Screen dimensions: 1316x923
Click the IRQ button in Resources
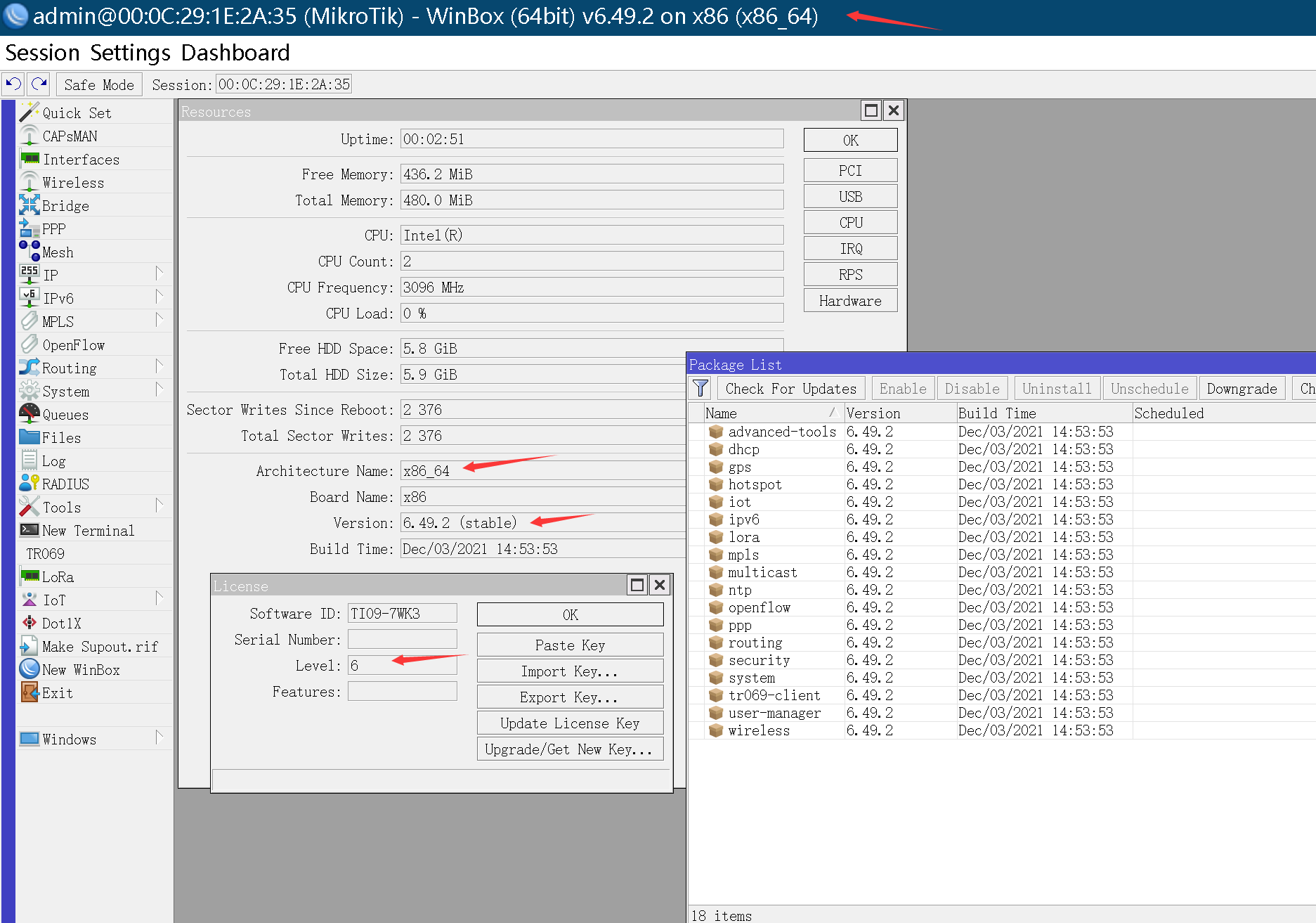[x=850, y=248]
